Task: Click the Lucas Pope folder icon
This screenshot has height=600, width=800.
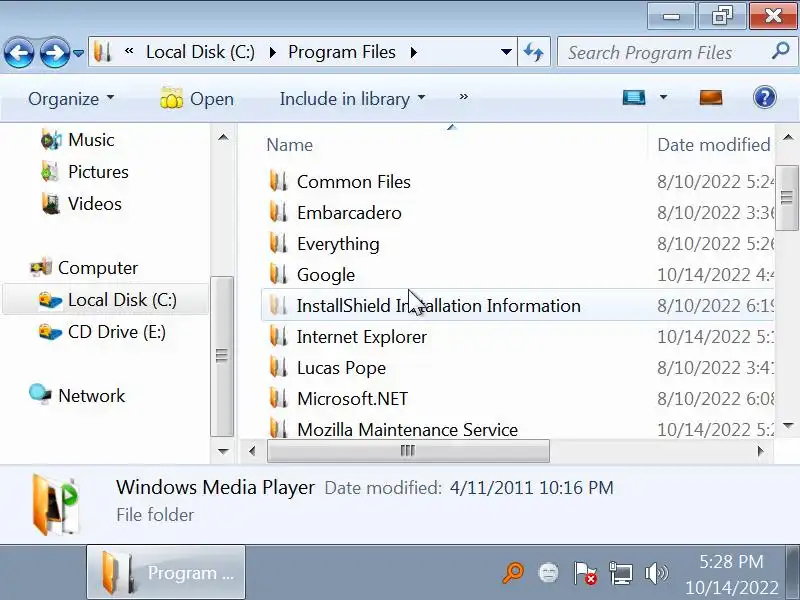Action: point(279,368)
